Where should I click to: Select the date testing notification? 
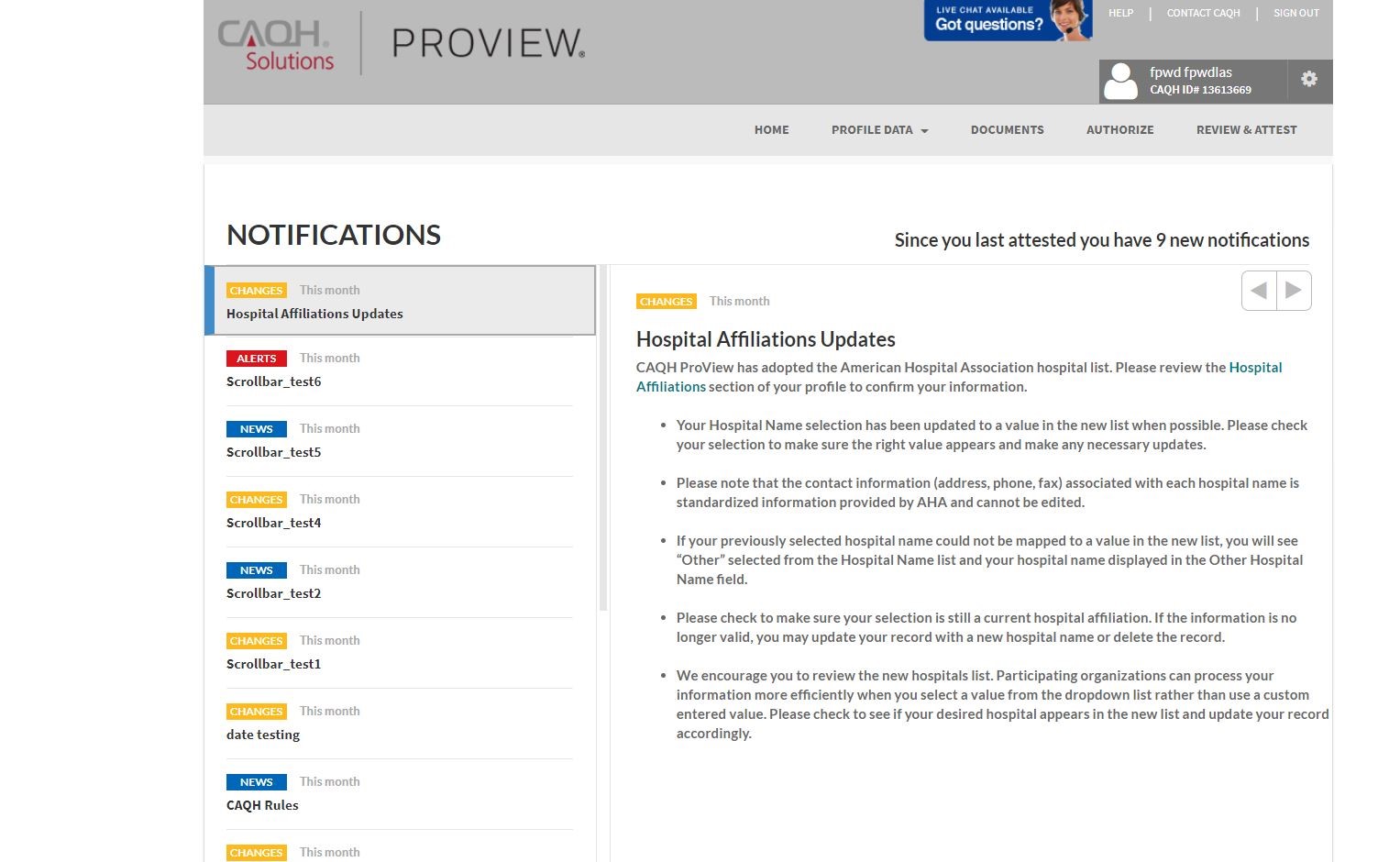point(400,724)
